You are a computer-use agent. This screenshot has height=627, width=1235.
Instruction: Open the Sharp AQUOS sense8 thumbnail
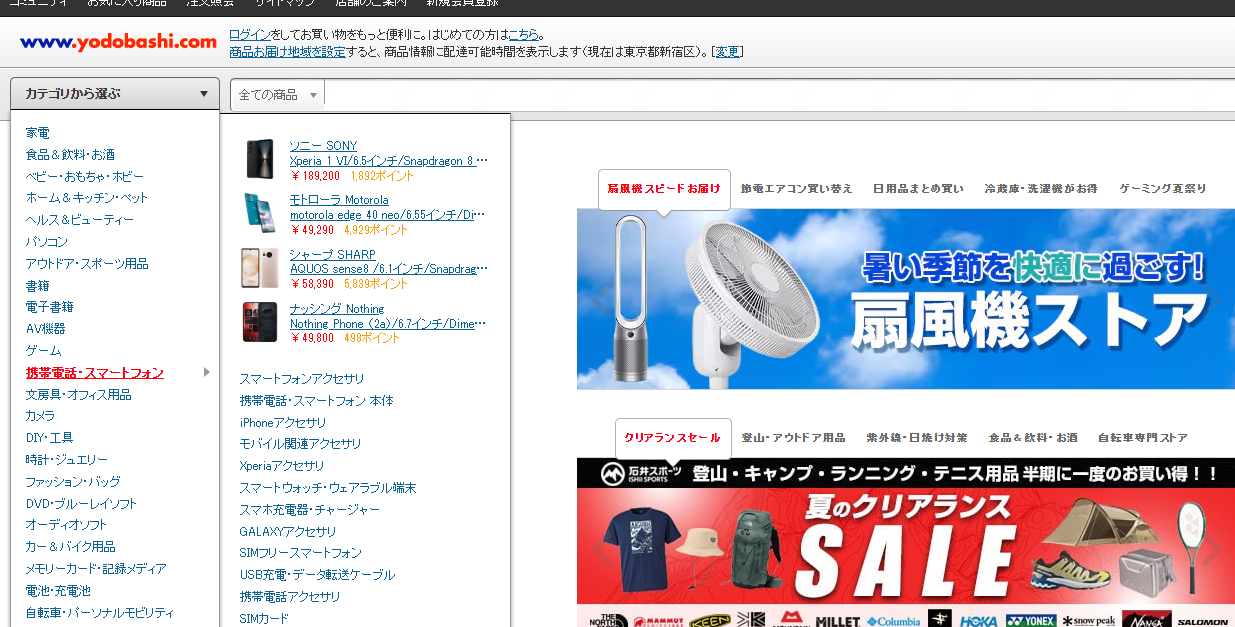tap(260, 268)
